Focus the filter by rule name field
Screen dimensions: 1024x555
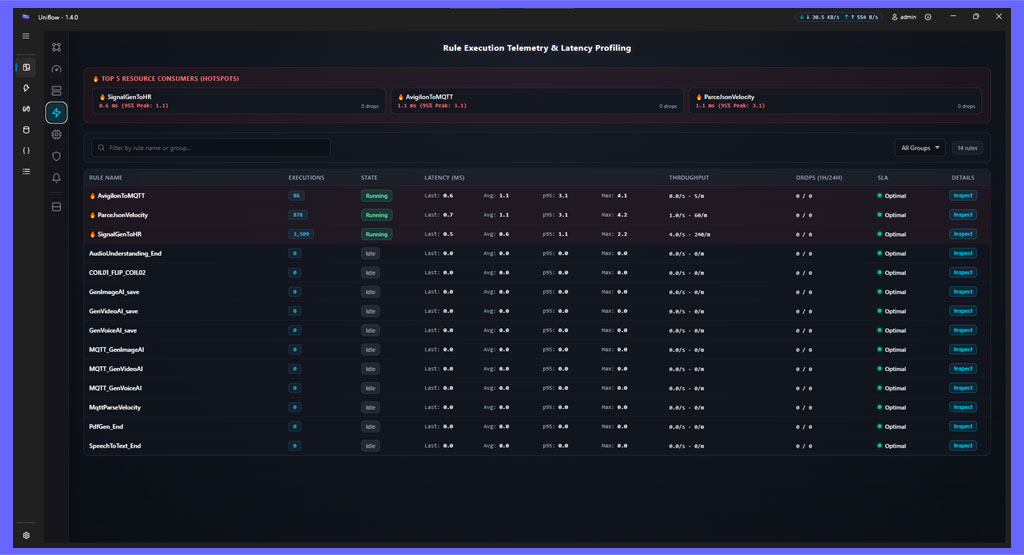(x=210, y=148)
